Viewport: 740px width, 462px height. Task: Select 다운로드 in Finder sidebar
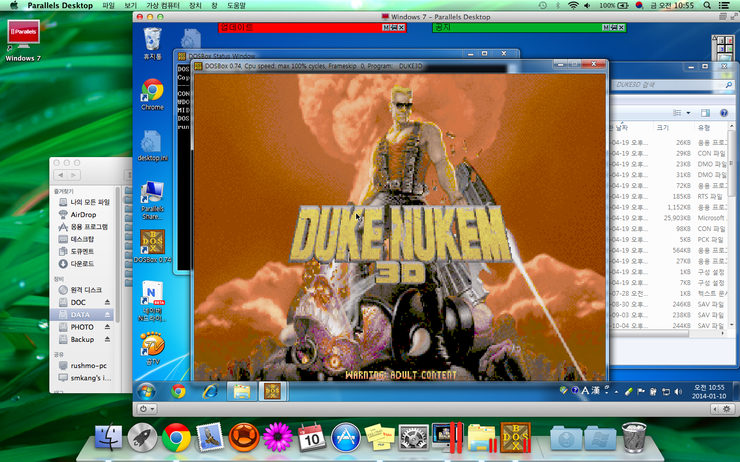coord(83,263)
